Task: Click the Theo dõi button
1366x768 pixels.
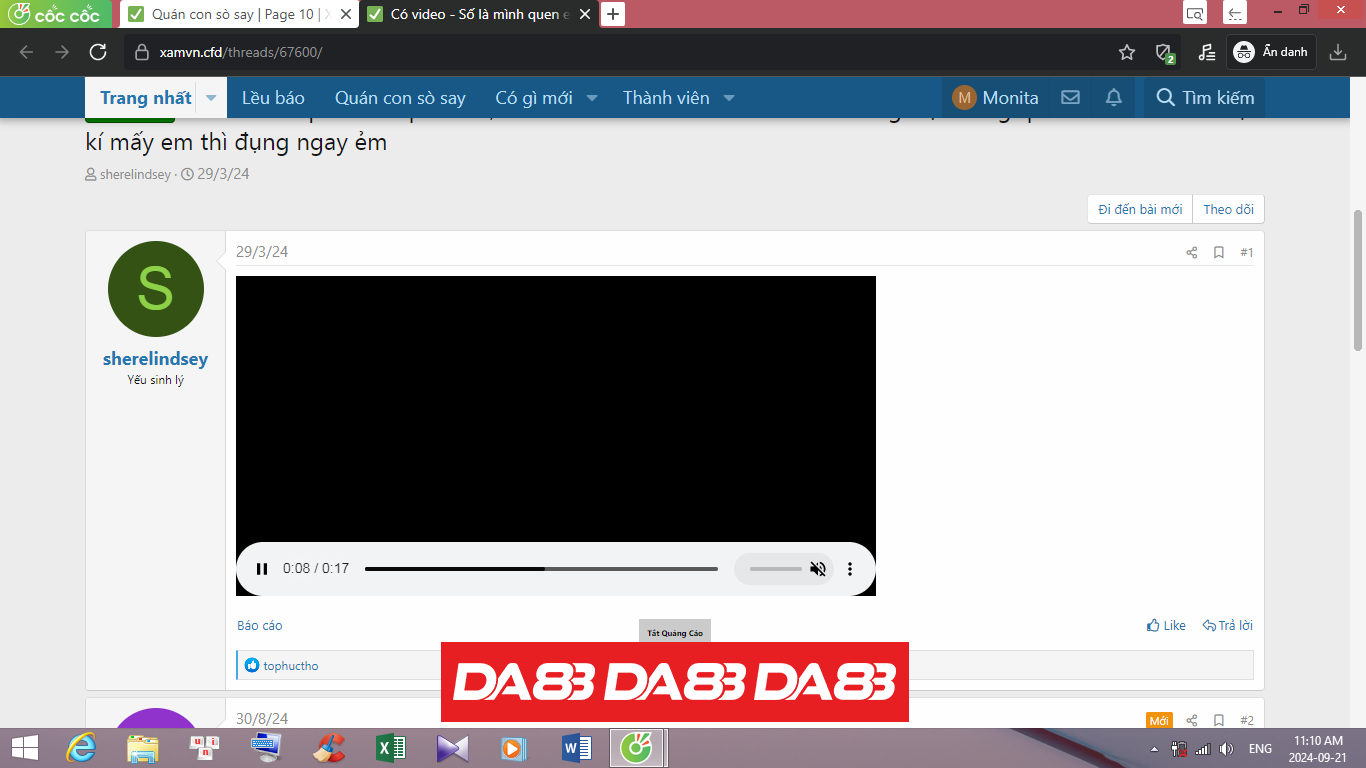Action: point(1228,209)
